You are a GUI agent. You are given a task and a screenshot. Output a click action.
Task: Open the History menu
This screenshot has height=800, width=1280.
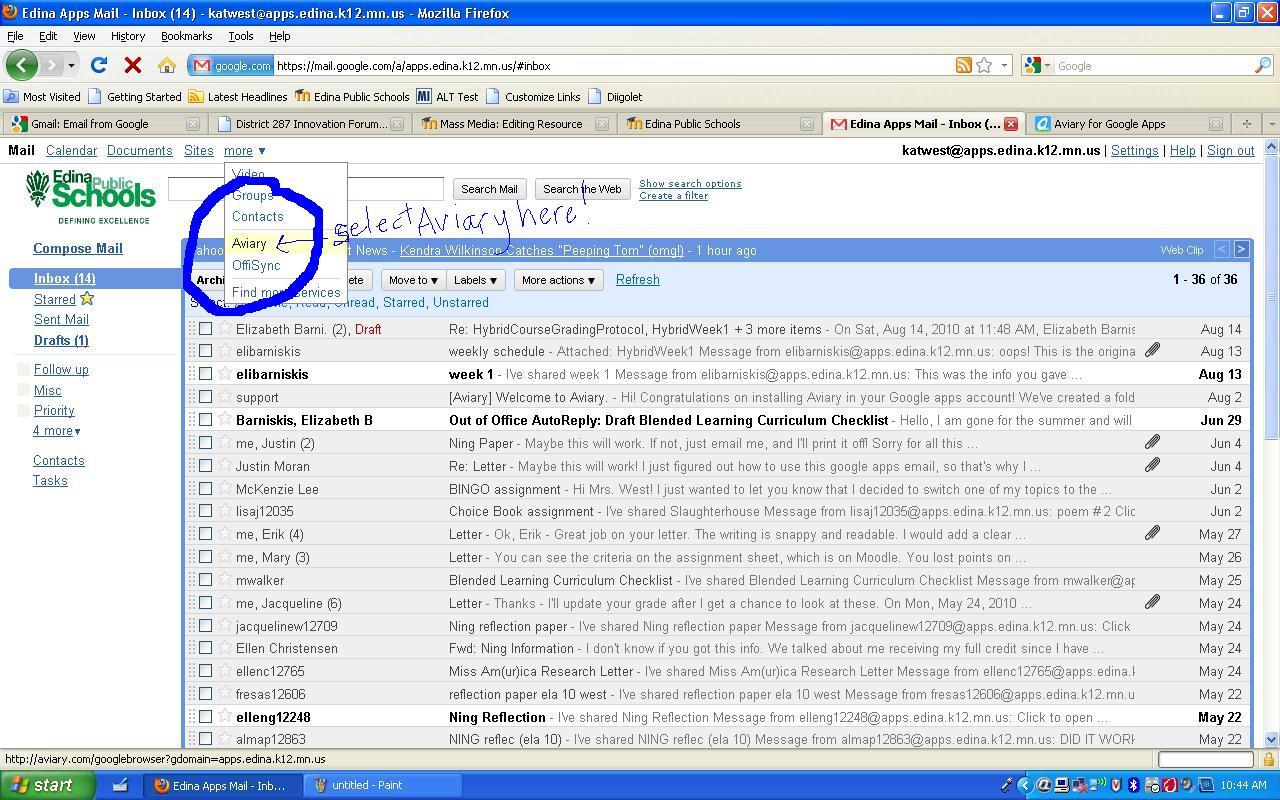128,36
